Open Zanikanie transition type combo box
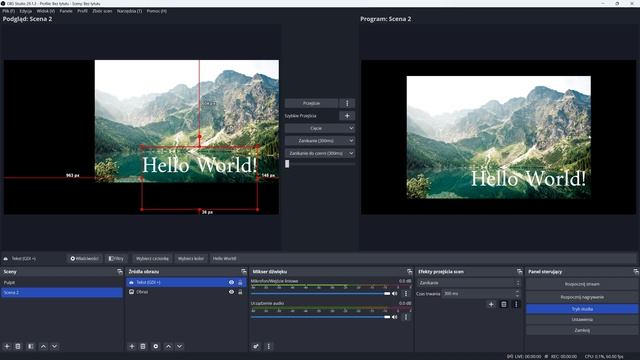Viewport: 640px width, 360px height. [469, 283]
